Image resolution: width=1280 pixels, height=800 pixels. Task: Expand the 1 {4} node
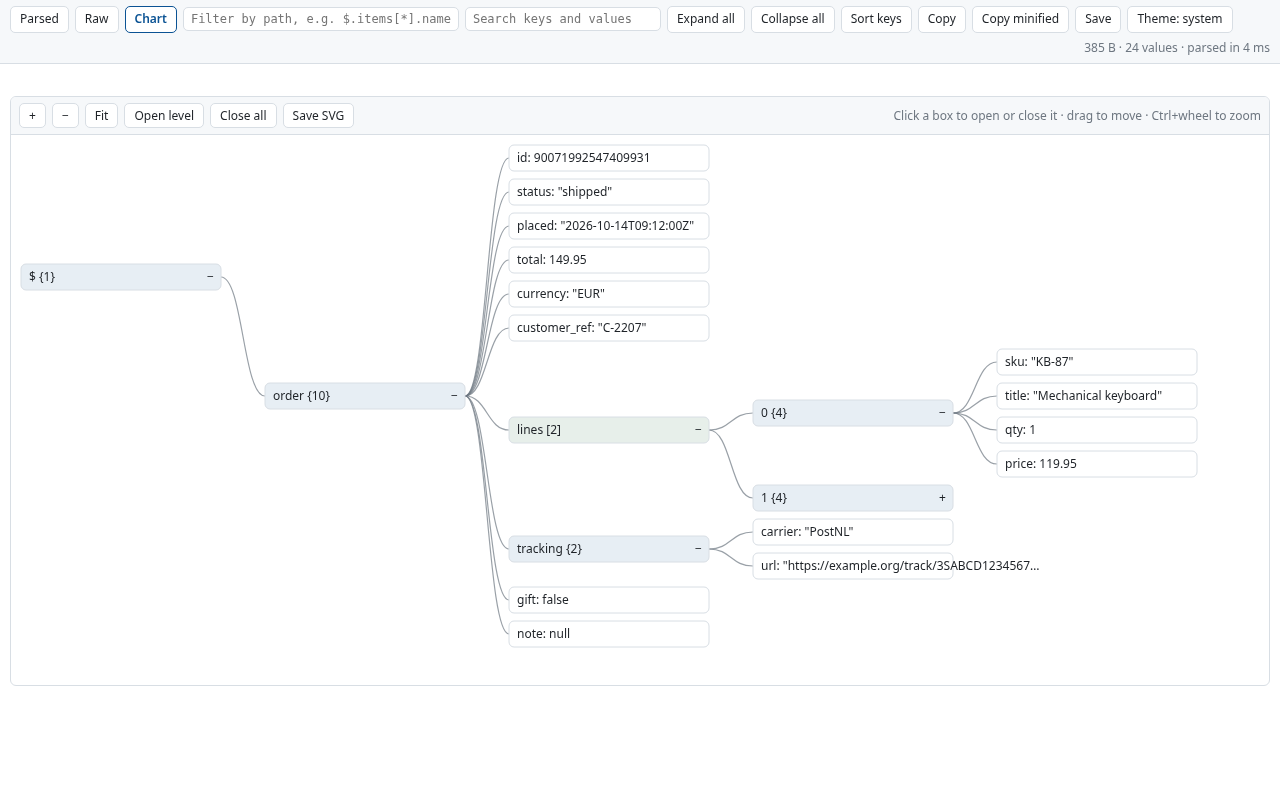[x=942, y=498]
